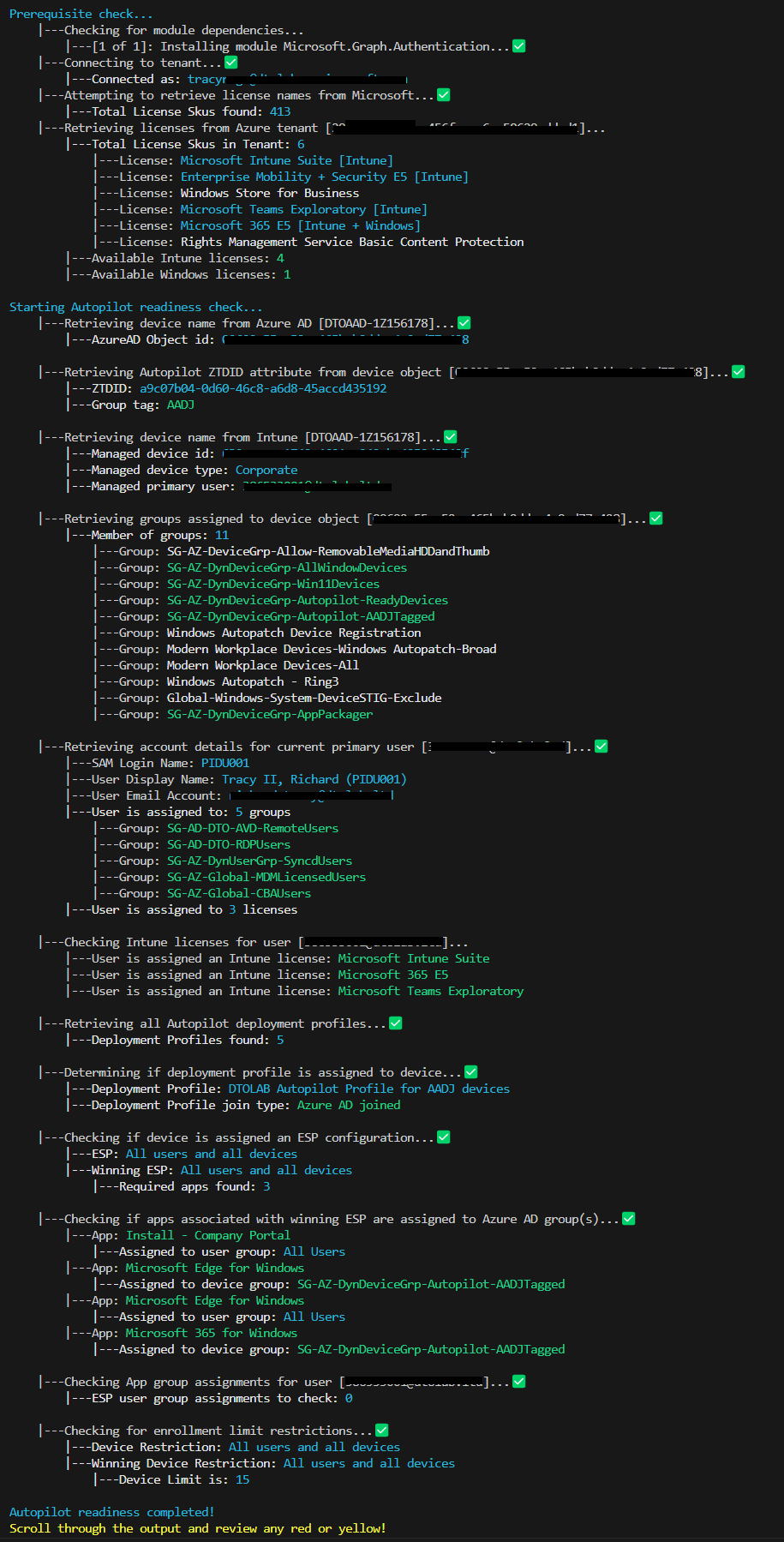Viewport: 784px width, 1542px height.
Task: Select group Modern Workplace Devices-All
Action: tap(263, 665)
